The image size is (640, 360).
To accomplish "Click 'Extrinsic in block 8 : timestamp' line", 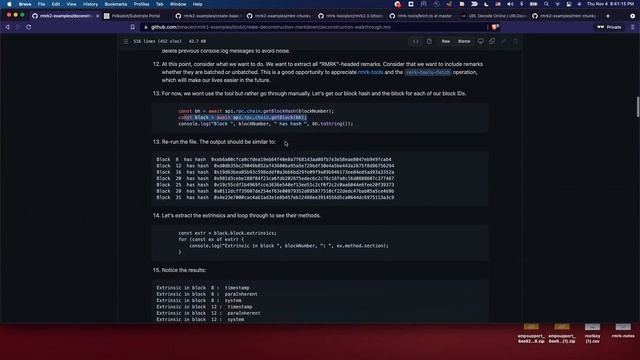I will [203, 288].
